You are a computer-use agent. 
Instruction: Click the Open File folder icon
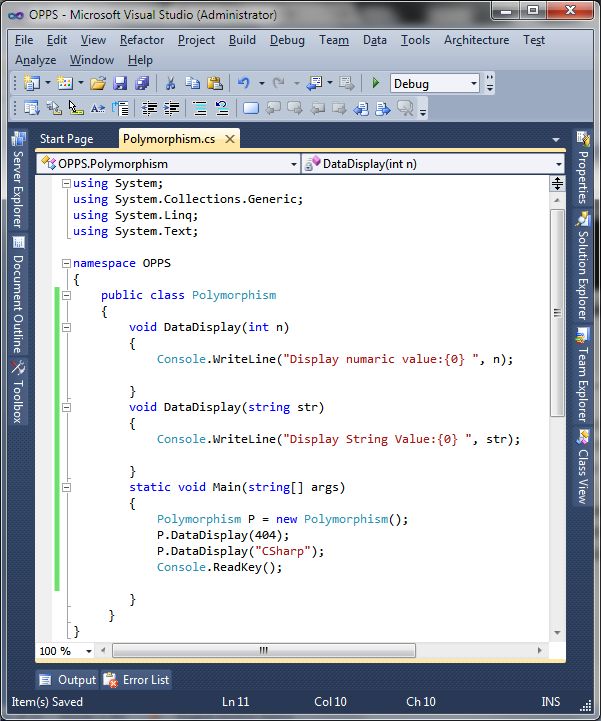(x=98, y=83)
